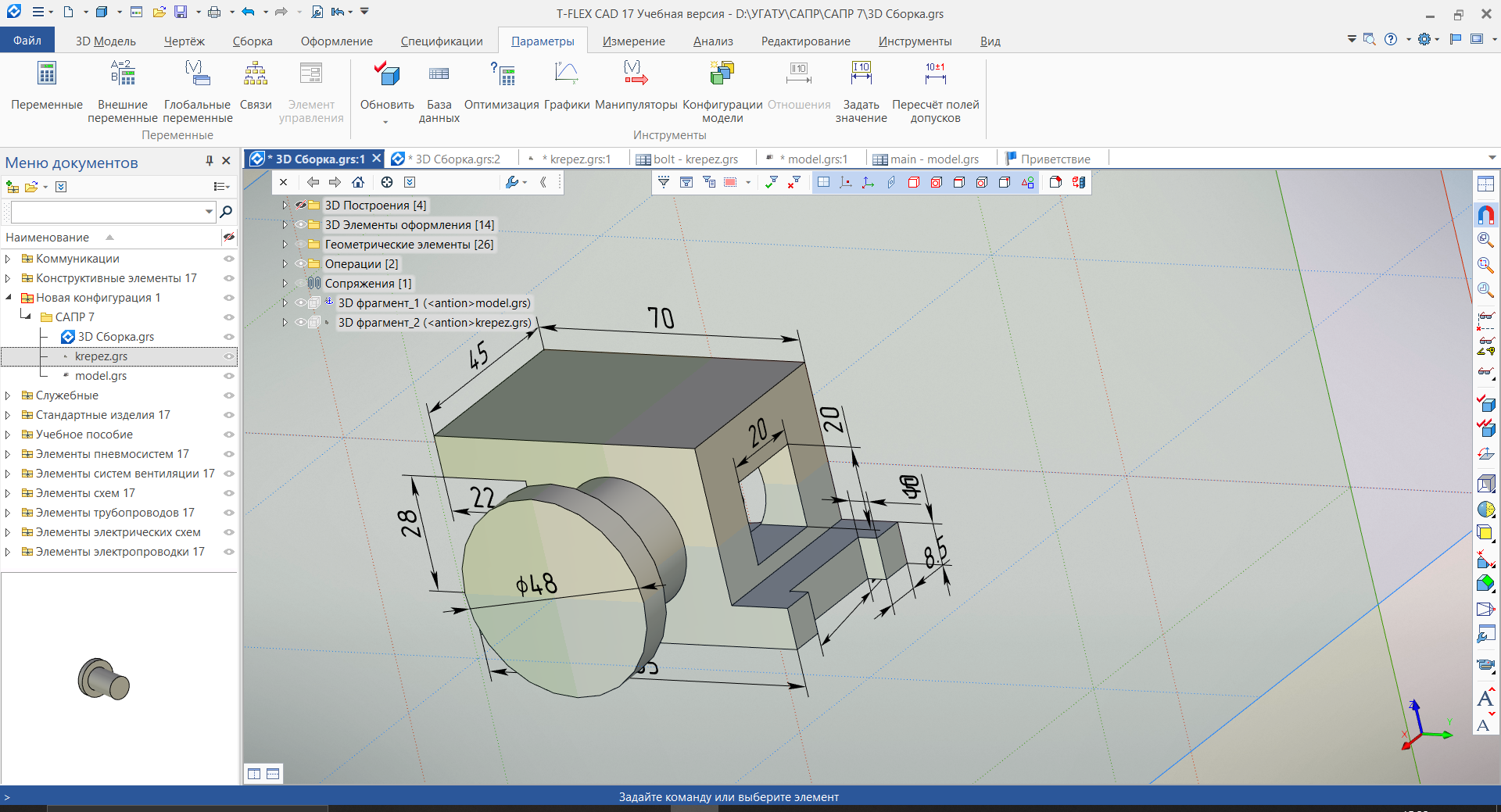The width and height of the screenshot is (1501, 812).
Task: Toggle visibility of 3D фрагмент_1
Action: pyautogui.click(x=300, y=302)
